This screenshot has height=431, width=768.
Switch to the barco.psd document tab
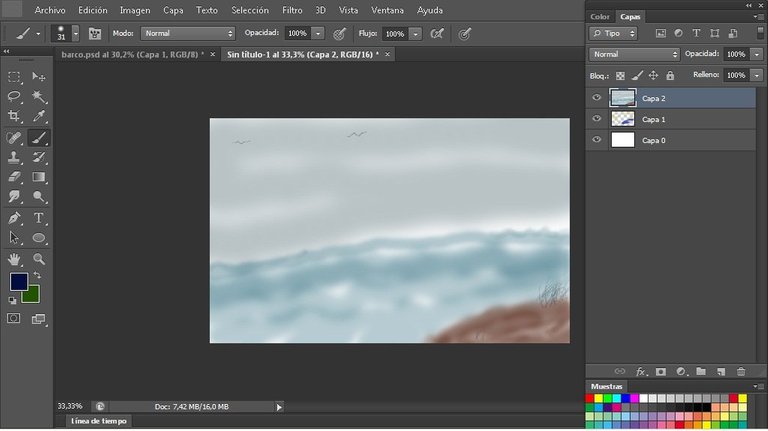[132, 54]
